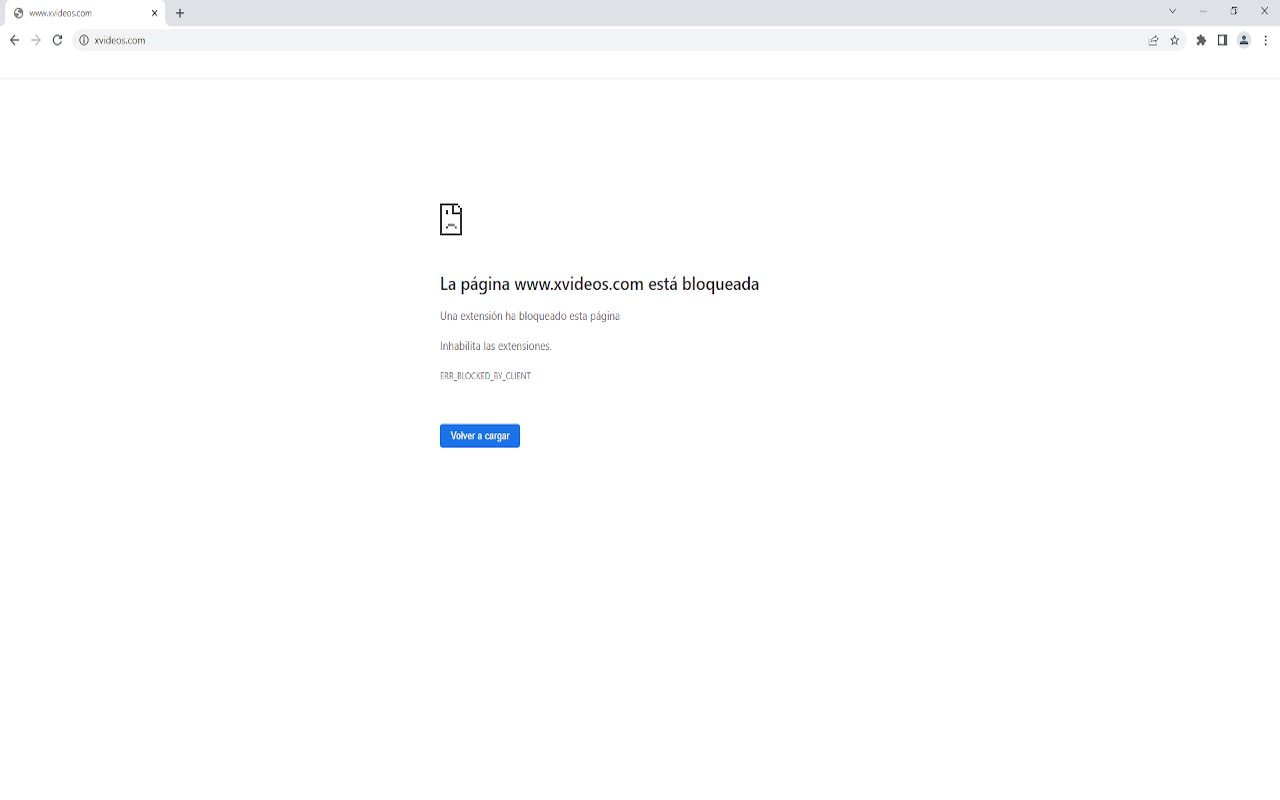The width and height of the screenshot is (1280, 800).
Task: Open the profile avatar menu
Action: coord(1244,40)
